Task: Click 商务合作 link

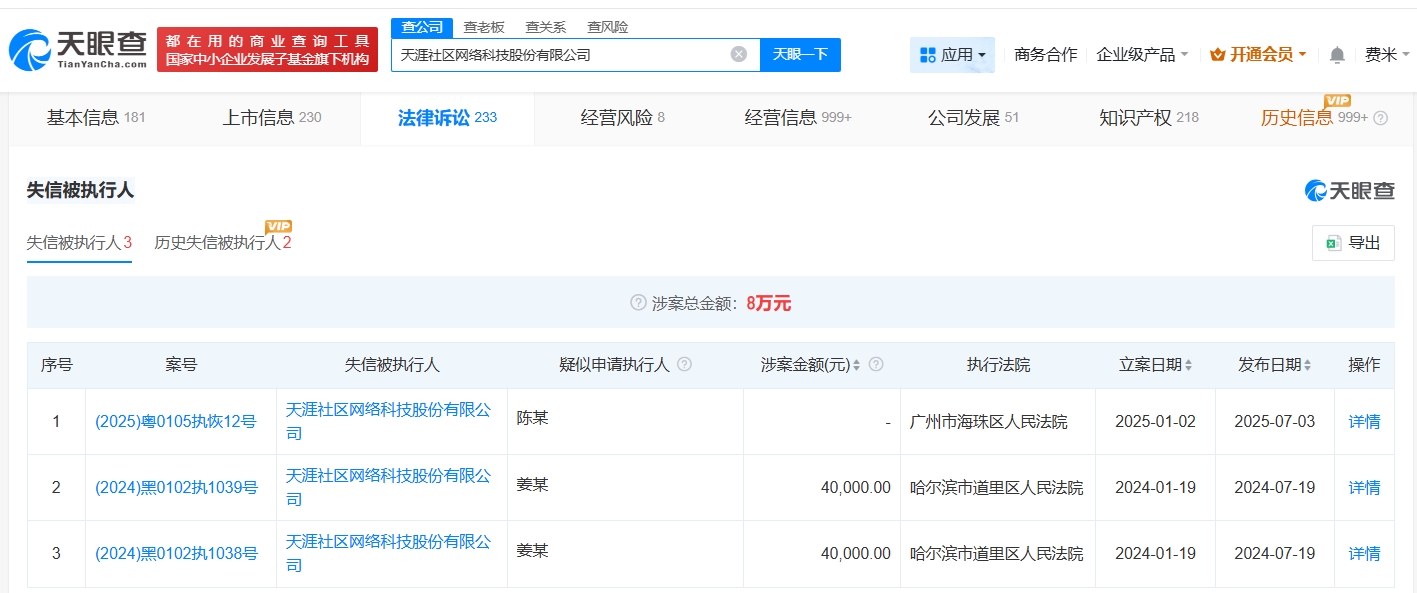Action: click(x=1045, y=54)
